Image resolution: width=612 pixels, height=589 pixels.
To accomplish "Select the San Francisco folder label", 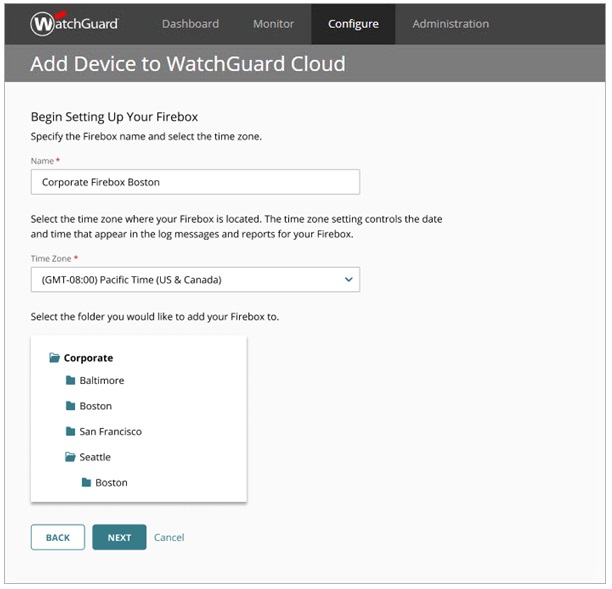I will pos(110,432).
